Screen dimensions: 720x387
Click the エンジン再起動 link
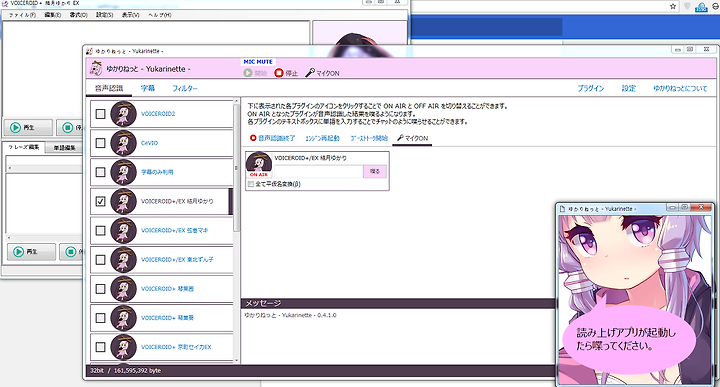[322, 138]
